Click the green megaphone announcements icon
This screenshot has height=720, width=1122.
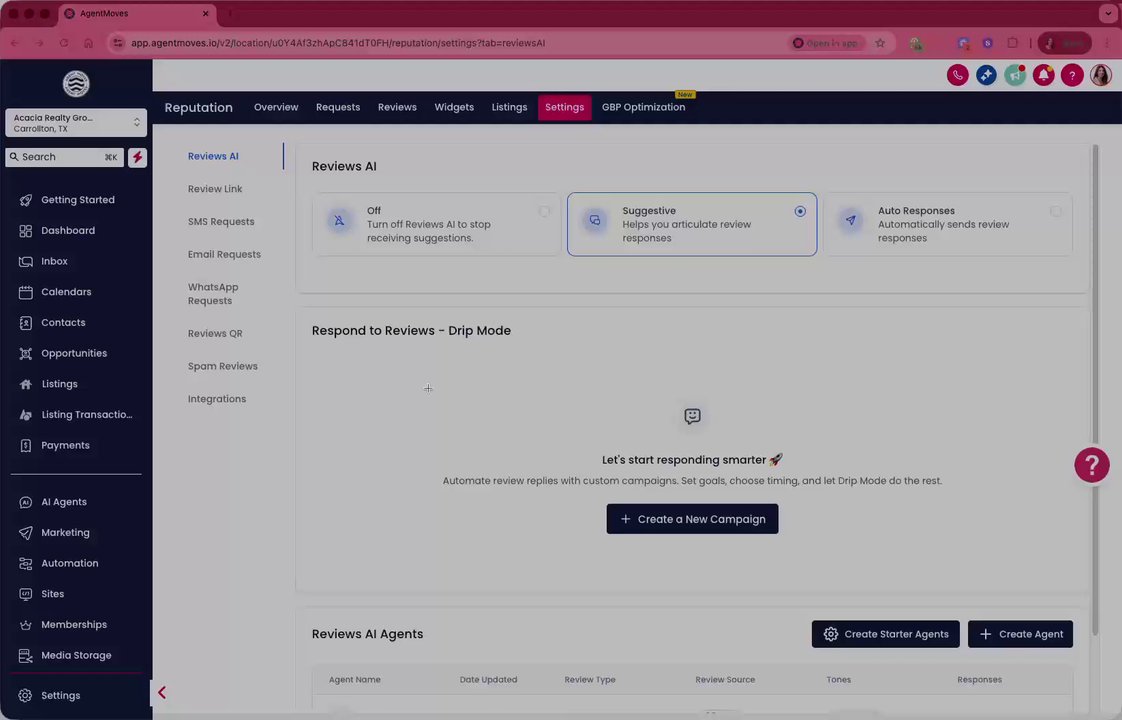coord(1015,75)
